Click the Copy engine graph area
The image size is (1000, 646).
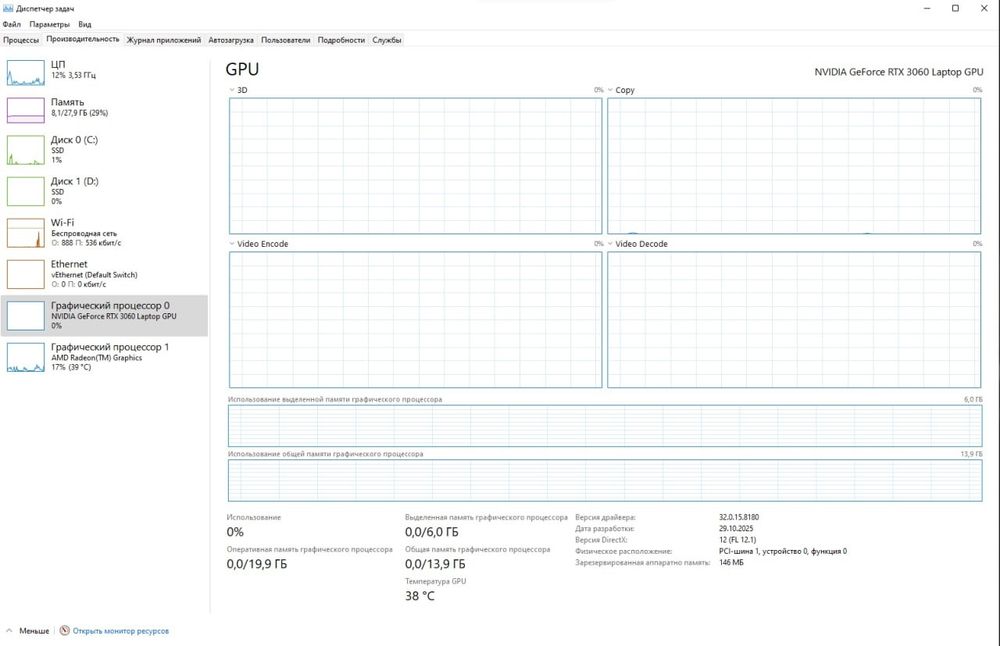(794, 166)
